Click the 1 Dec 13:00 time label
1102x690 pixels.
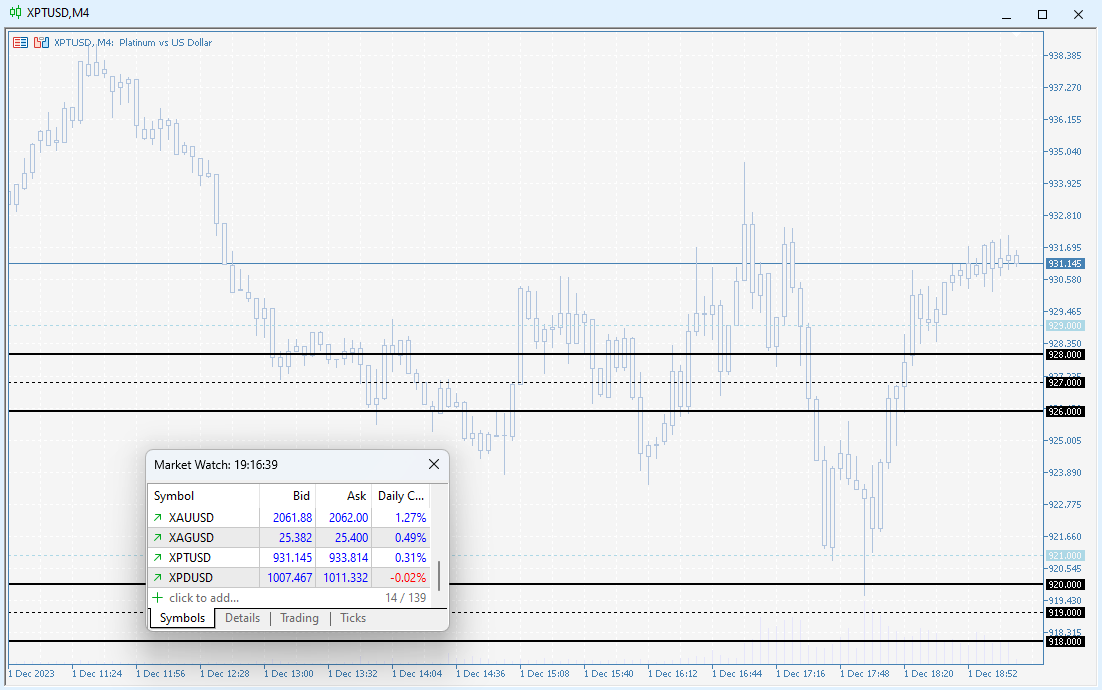pyautogui.click(x=289, y=674)
